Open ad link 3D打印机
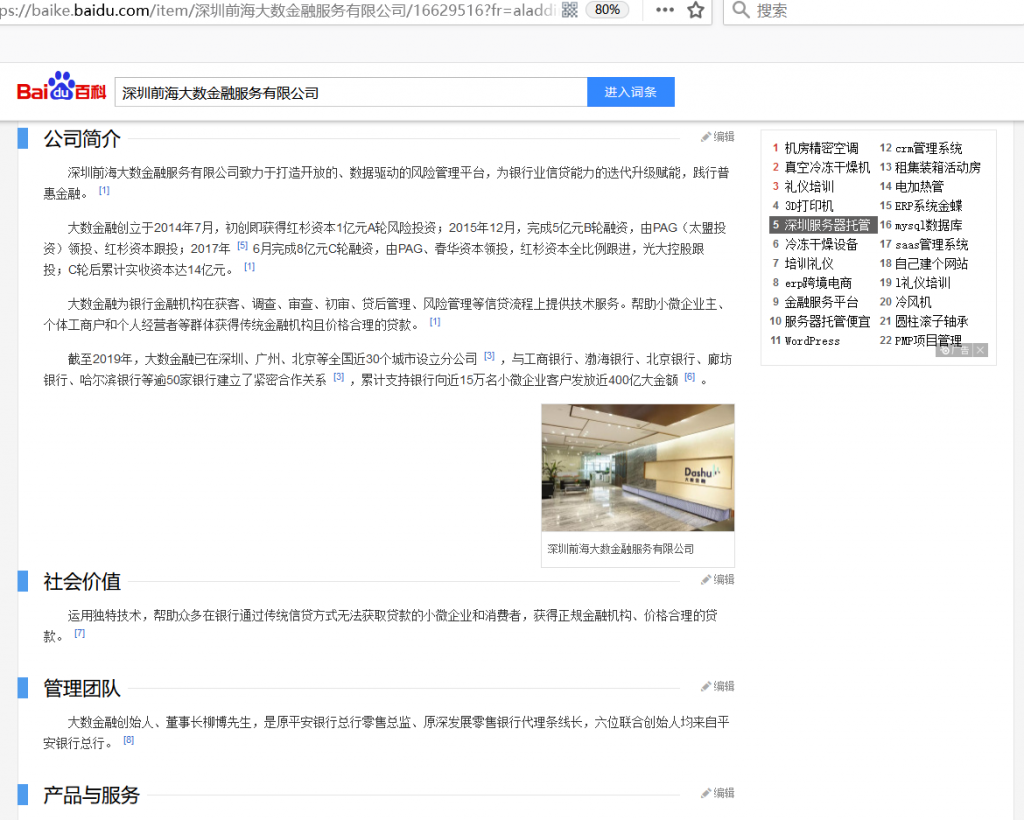This screenshot has height=820, width=1024. click(x=808, y=206)
